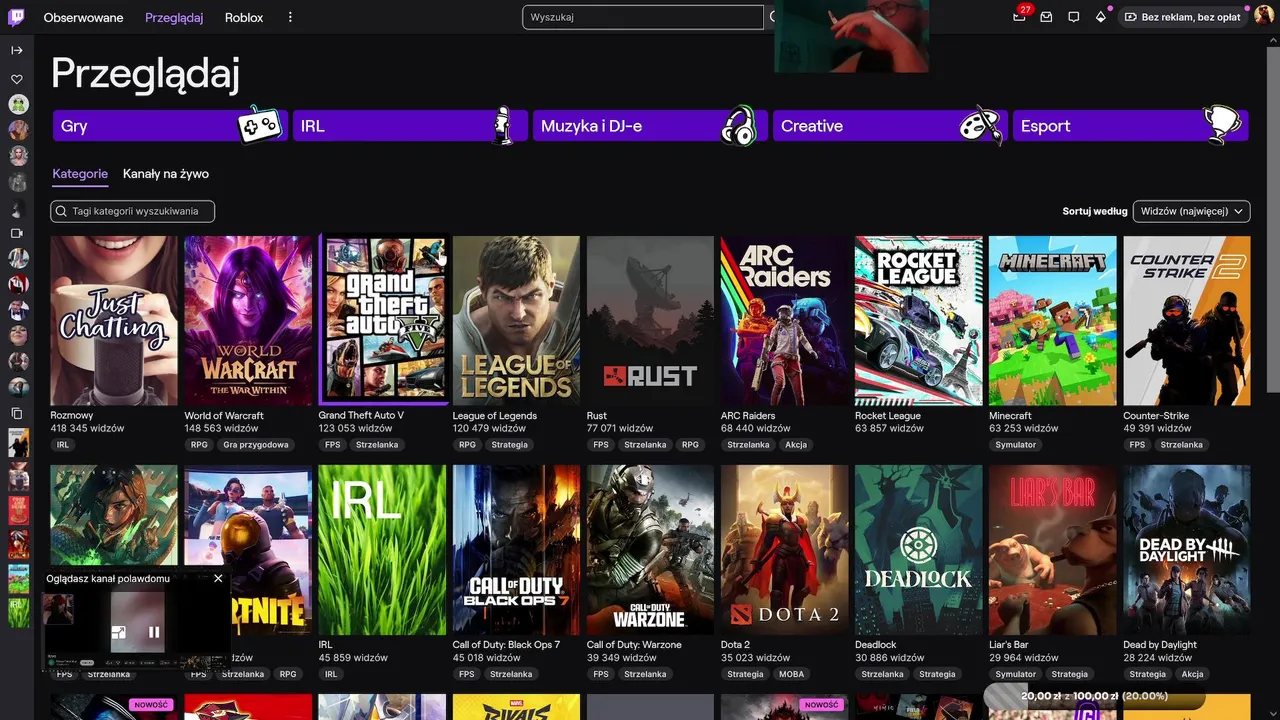Open the three-dot more menu in navbar
The width and height of the screenshot is (1280, 720).
[x=290, y=17]
